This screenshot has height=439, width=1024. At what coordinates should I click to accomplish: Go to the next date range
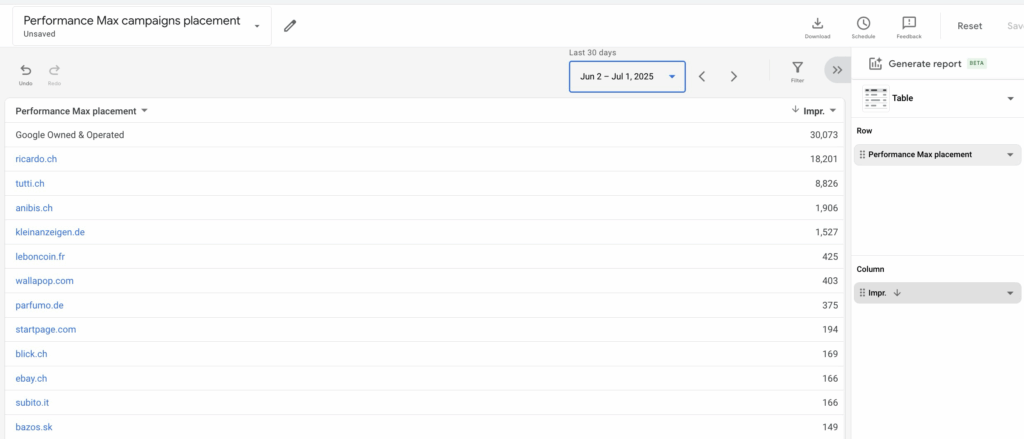coord(734,76)
